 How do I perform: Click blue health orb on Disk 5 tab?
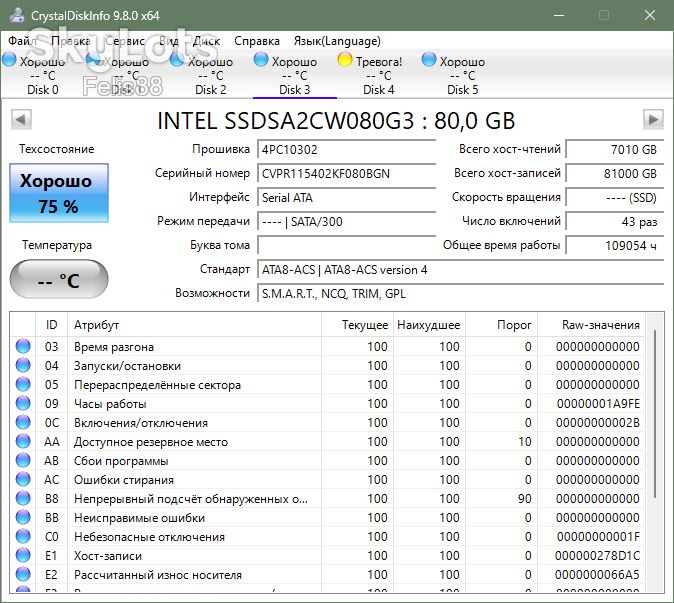click(429, 60)
